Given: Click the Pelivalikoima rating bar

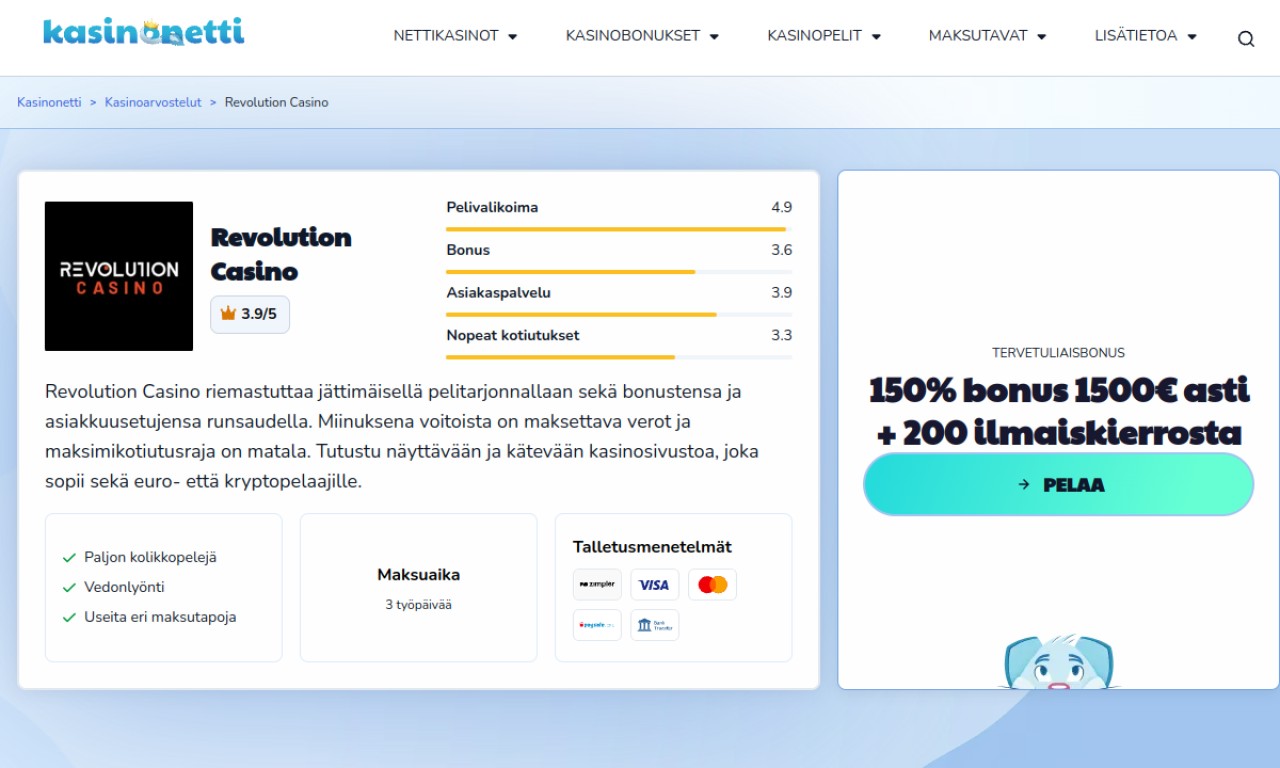Looking at the screenshot, I should (619, 229).
